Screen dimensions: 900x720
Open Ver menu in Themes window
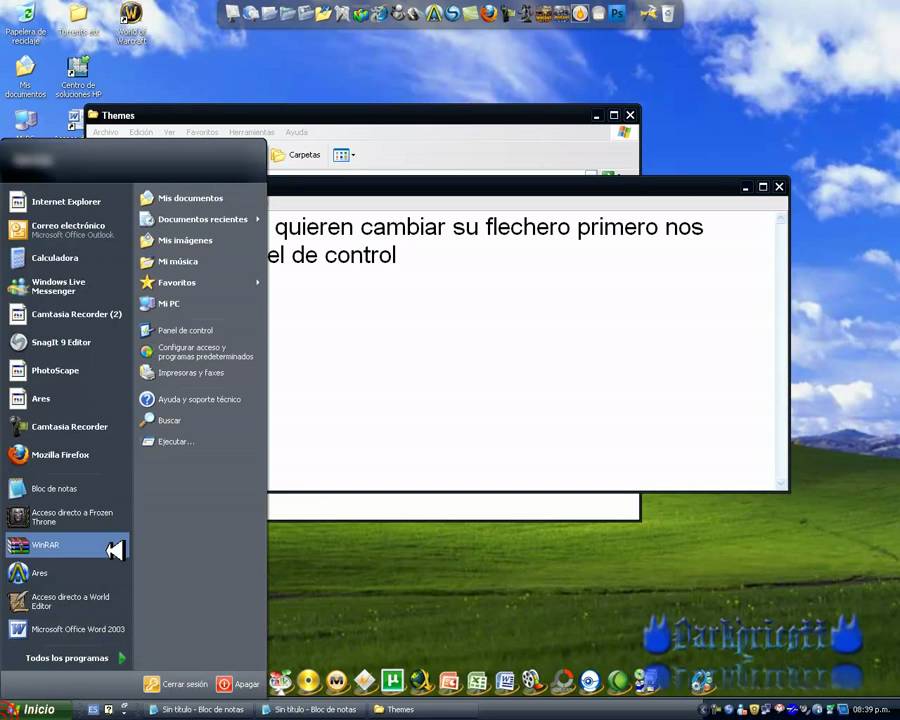coord(169,132)
